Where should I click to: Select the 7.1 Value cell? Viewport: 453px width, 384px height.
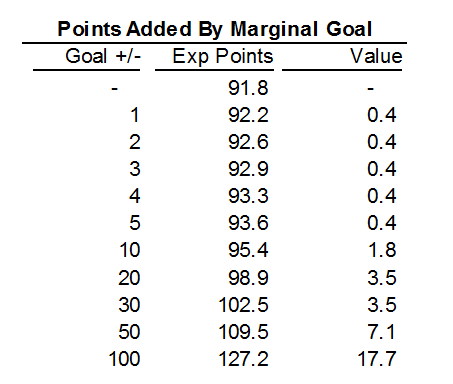(x=382, y=332)
